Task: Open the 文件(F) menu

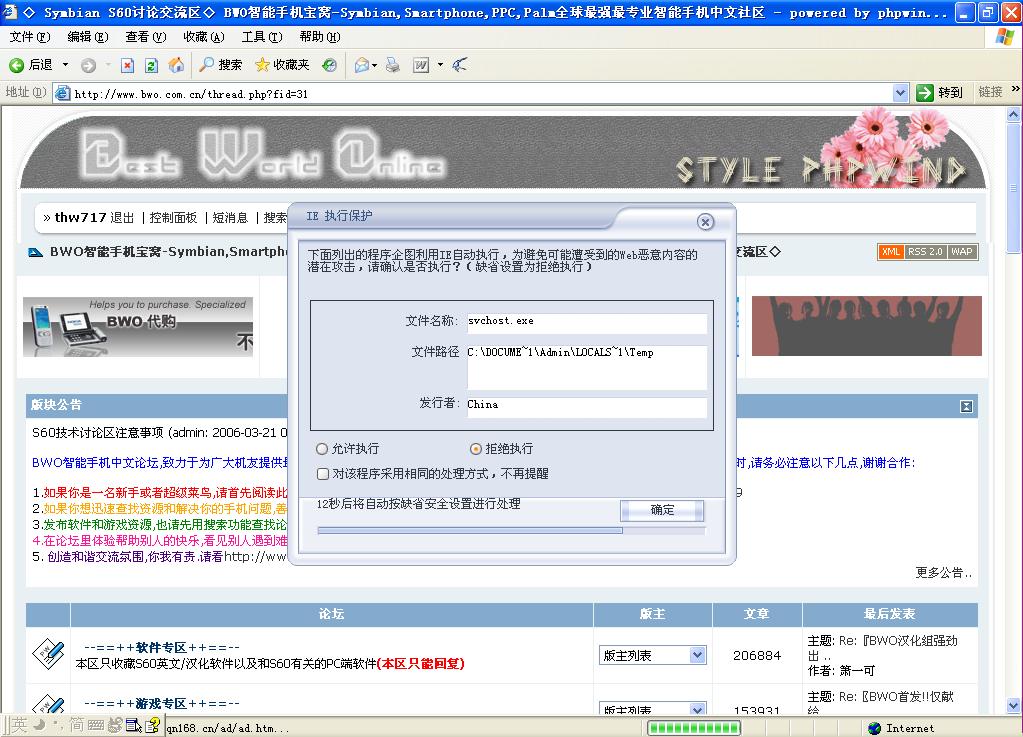Action: (30, 37)
